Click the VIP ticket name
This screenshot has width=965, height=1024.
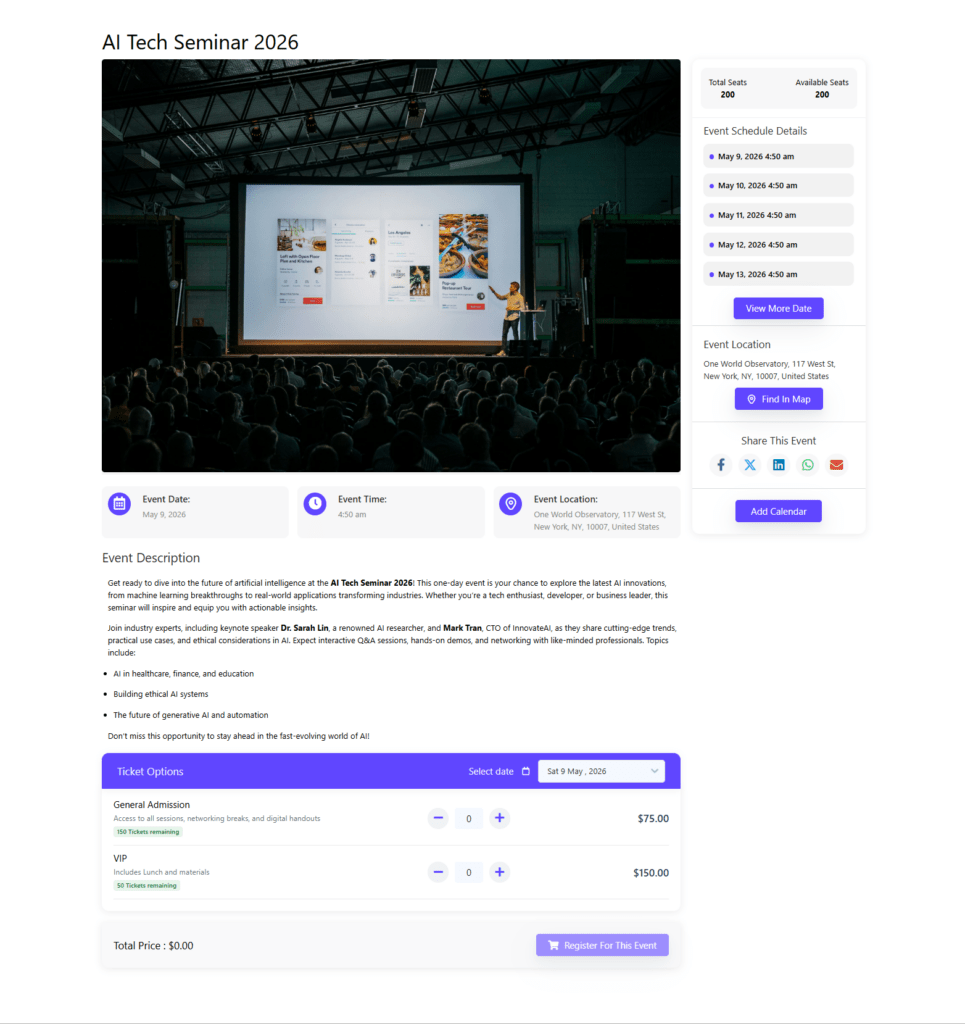tap(120, 858)
